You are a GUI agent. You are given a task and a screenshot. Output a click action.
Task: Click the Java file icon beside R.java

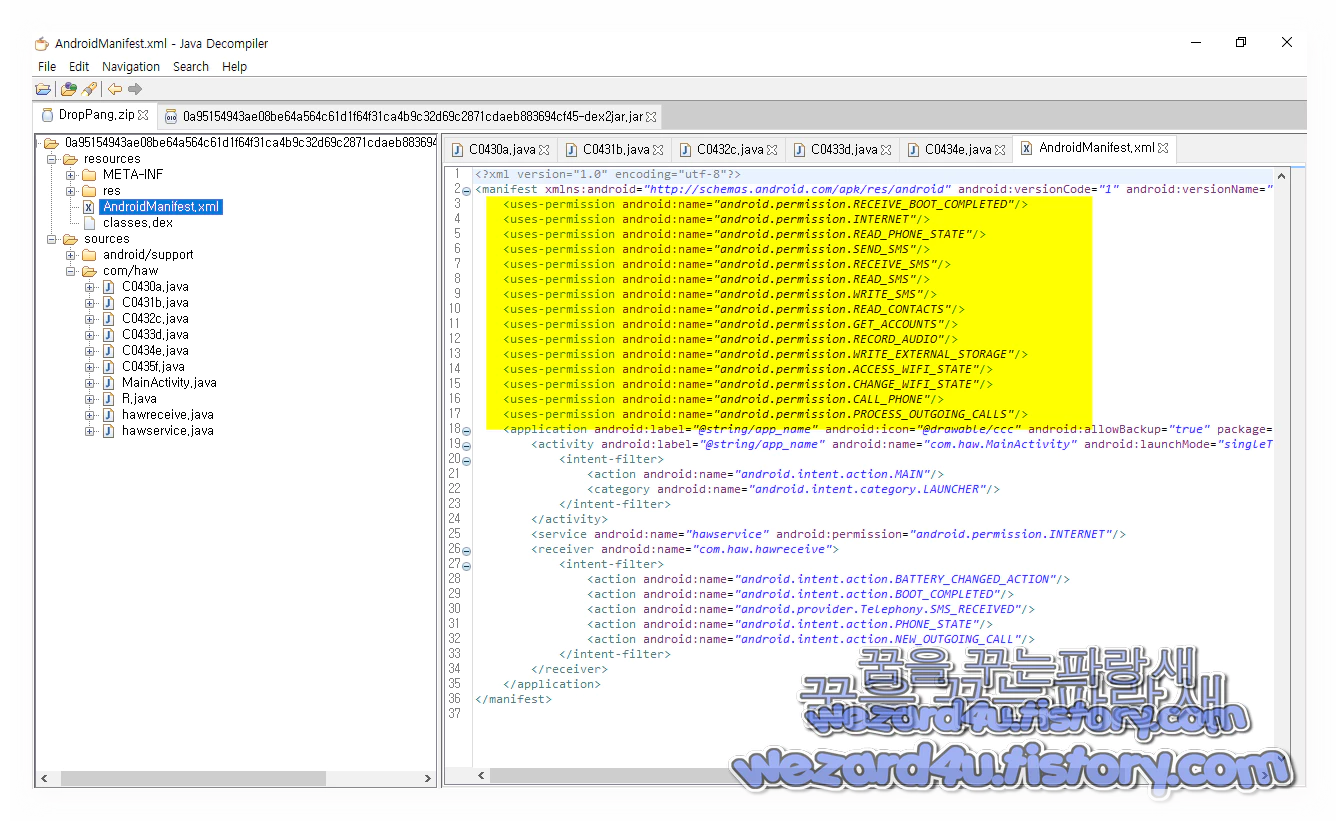108,399
